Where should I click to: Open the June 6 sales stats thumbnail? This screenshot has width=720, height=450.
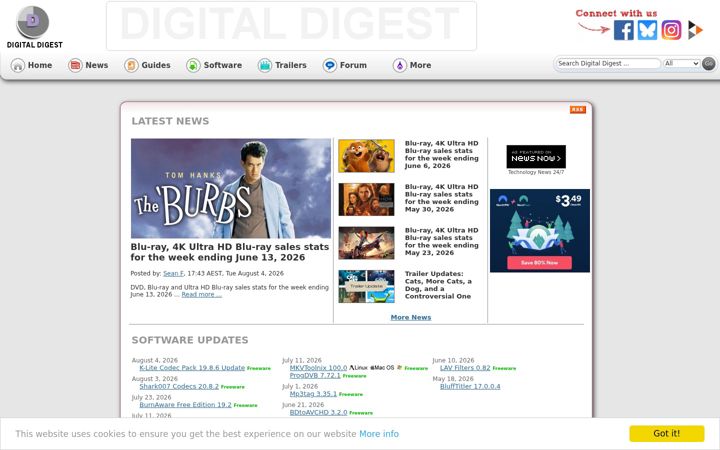(x=366, y=156)
